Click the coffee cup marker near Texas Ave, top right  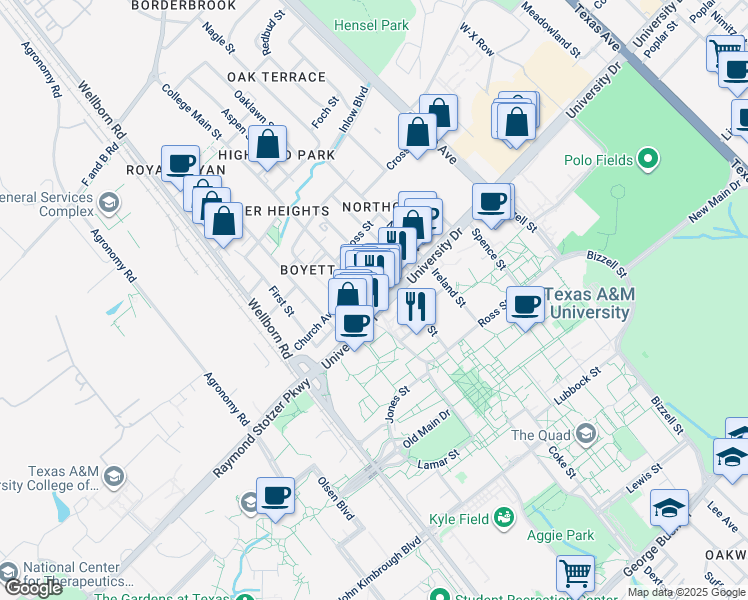point(735,72)
